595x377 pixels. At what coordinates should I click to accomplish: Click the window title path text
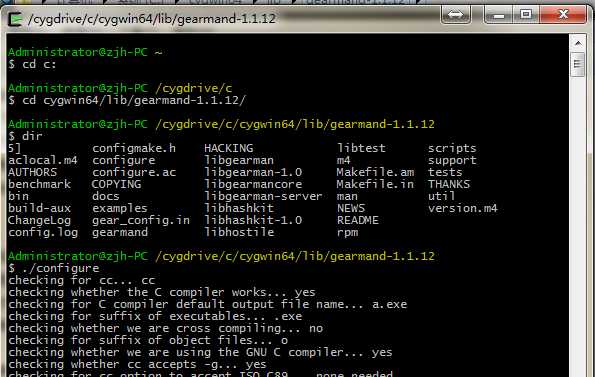coord(152,19)
